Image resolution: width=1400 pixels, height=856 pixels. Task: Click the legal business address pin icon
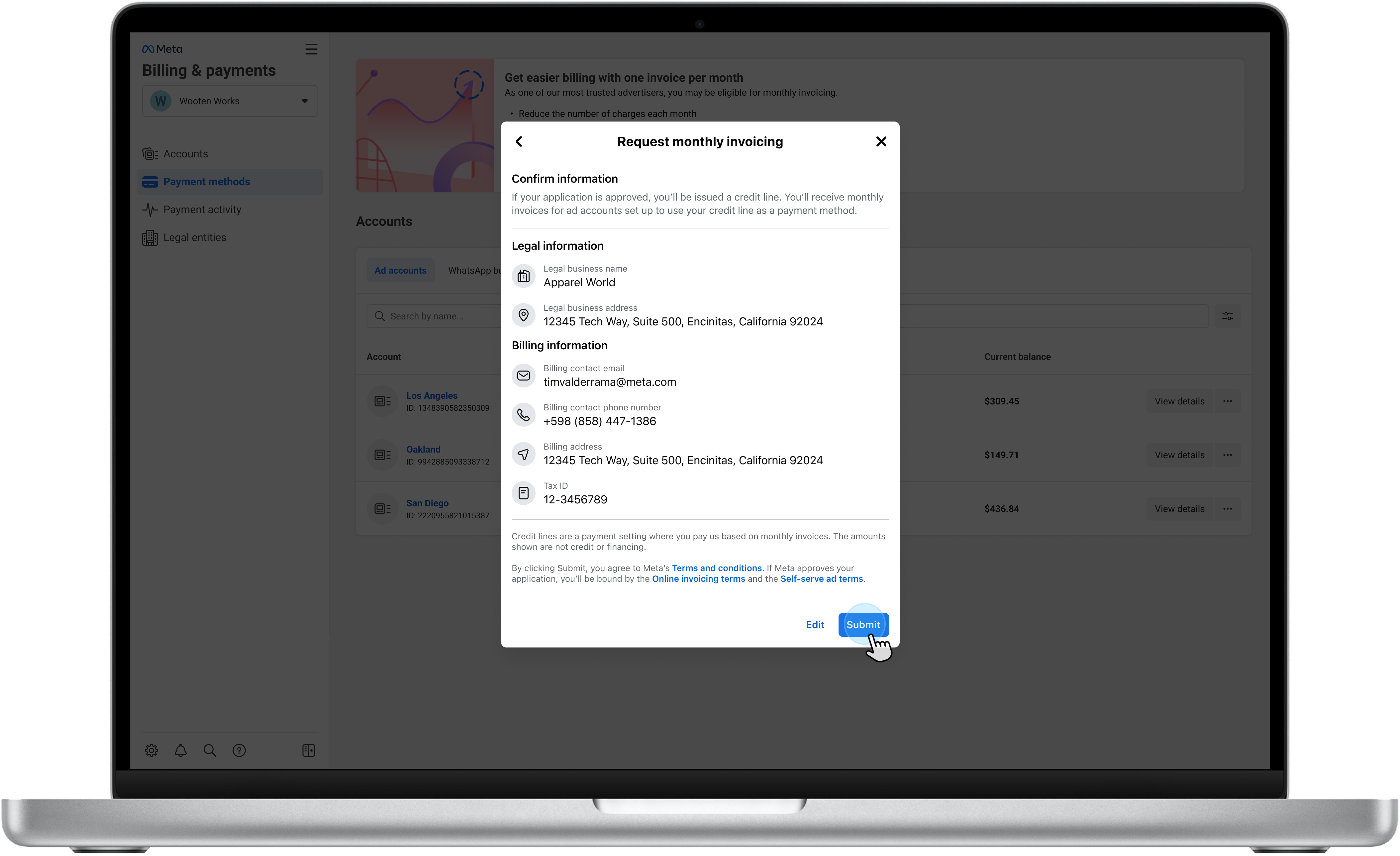coord(523,315)
